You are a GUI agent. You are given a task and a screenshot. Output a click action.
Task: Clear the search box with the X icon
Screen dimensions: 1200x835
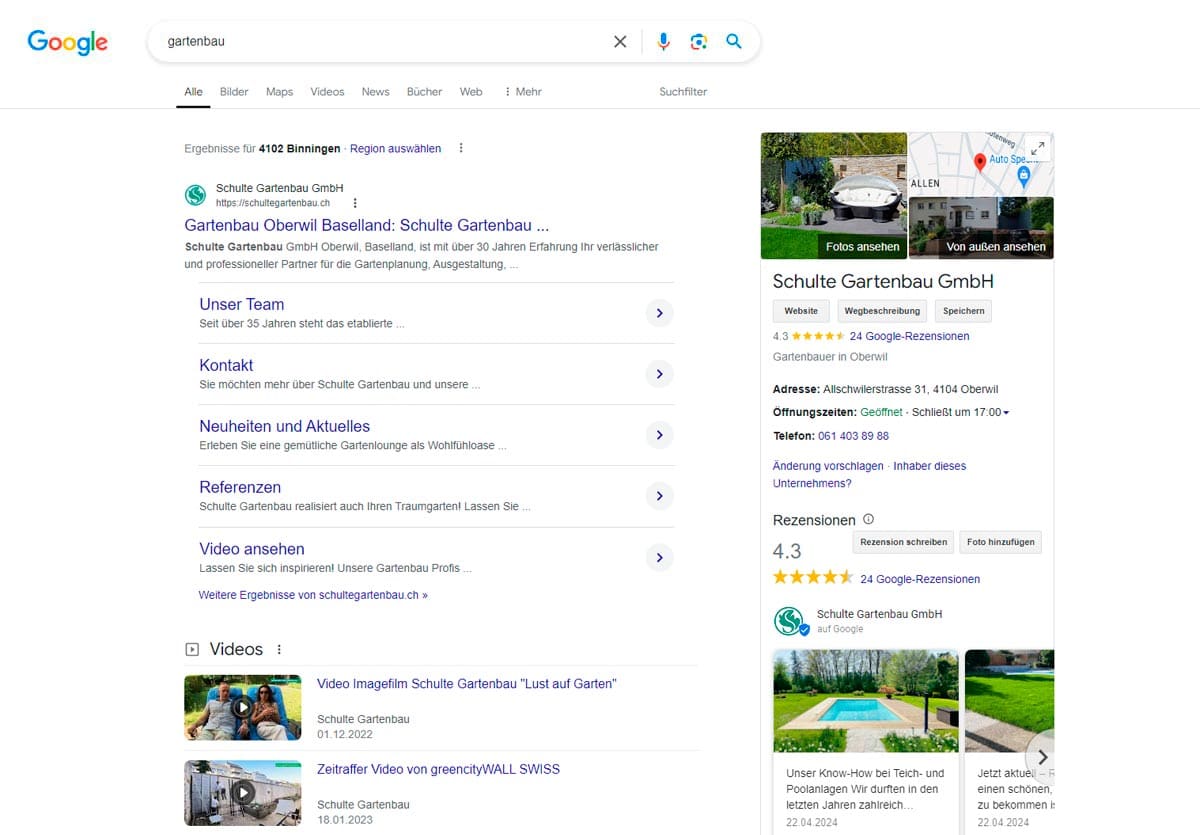[x=620, y=42]
